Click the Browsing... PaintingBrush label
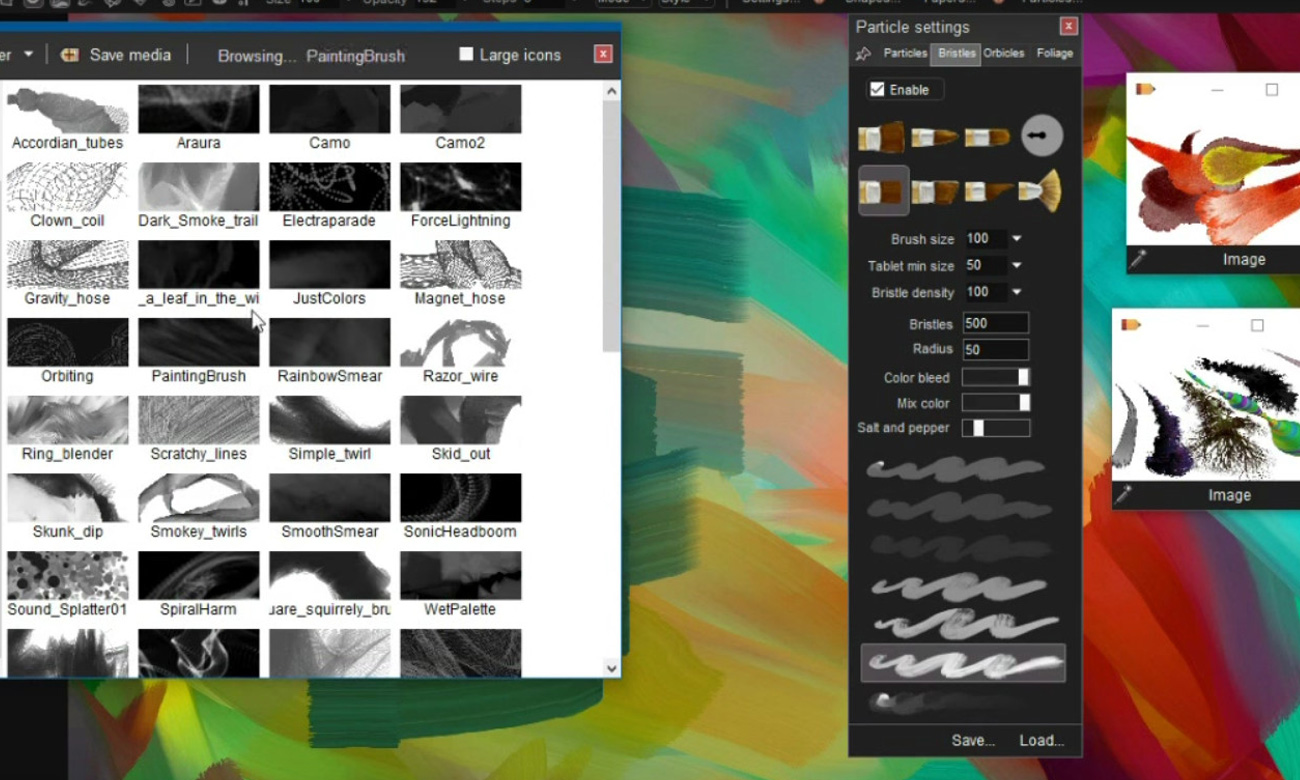Image resolution: width=1300 pixels, height=780 pixels. point(311,56)
